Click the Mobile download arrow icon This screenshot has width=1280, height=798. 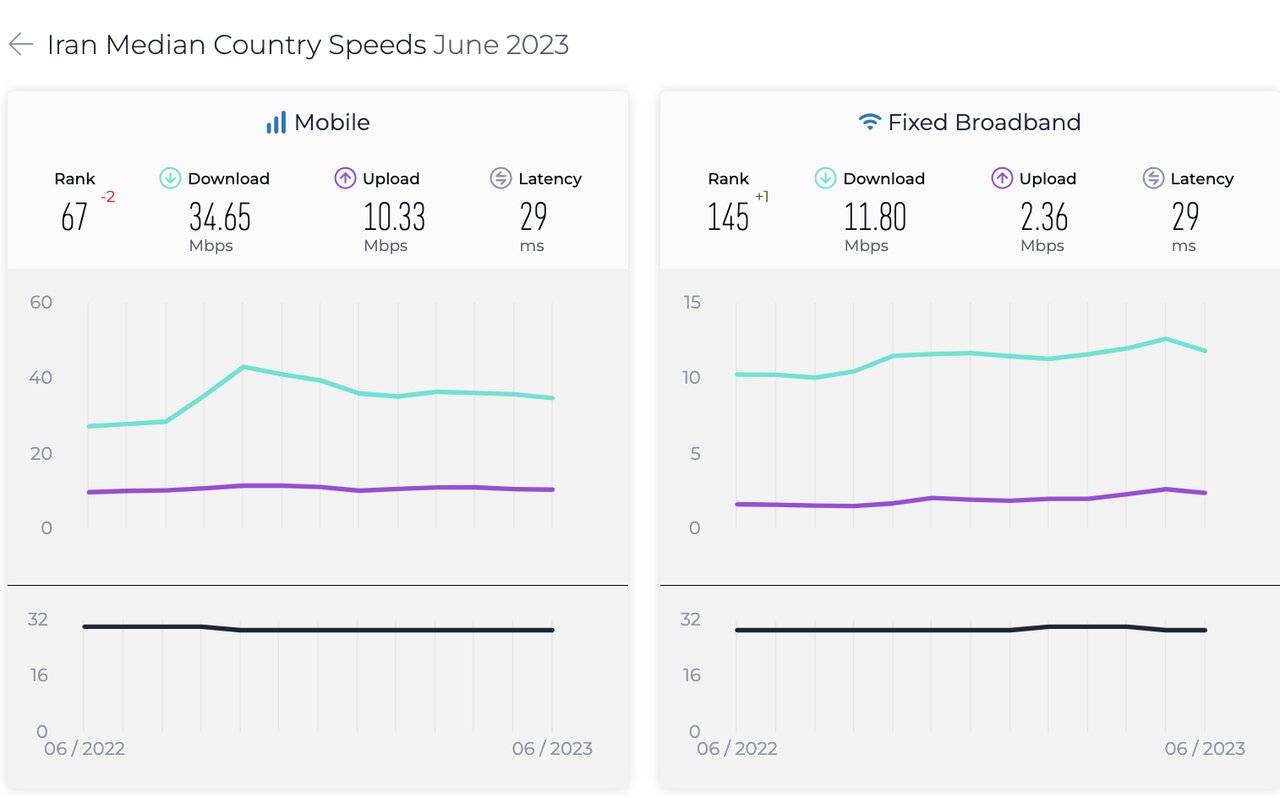click(170, 178)
